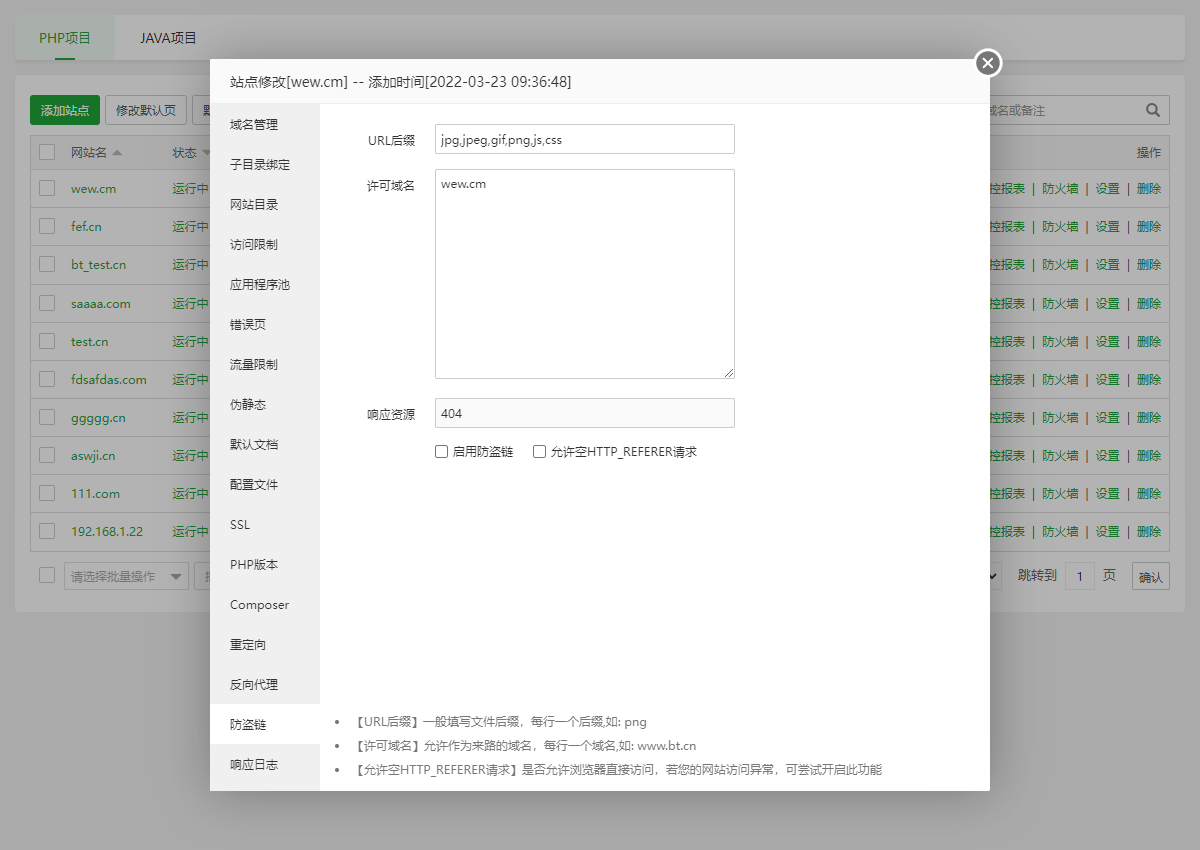Click inside the URL后缀 input field
The height and width of the screenshot is (850, 1200).
[x=584, y=138]
